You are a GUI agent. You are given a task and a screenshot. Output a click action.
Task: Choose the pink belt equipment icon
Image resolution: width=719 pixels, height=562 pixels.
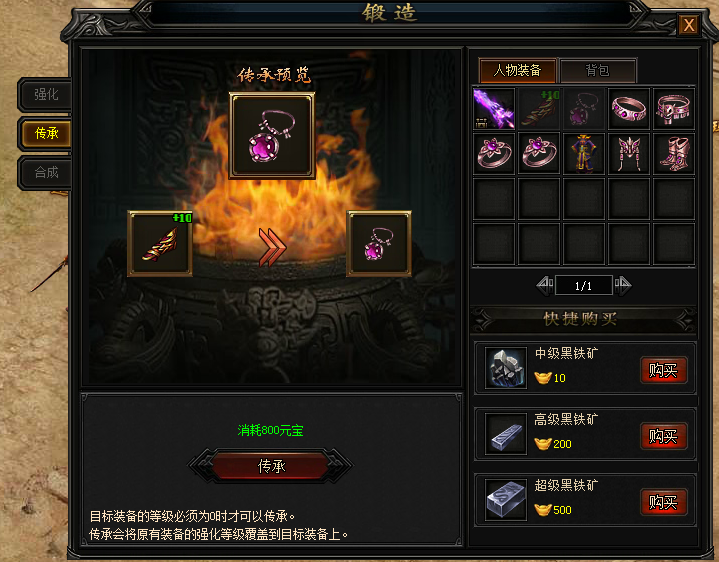[x=673, y=109]
